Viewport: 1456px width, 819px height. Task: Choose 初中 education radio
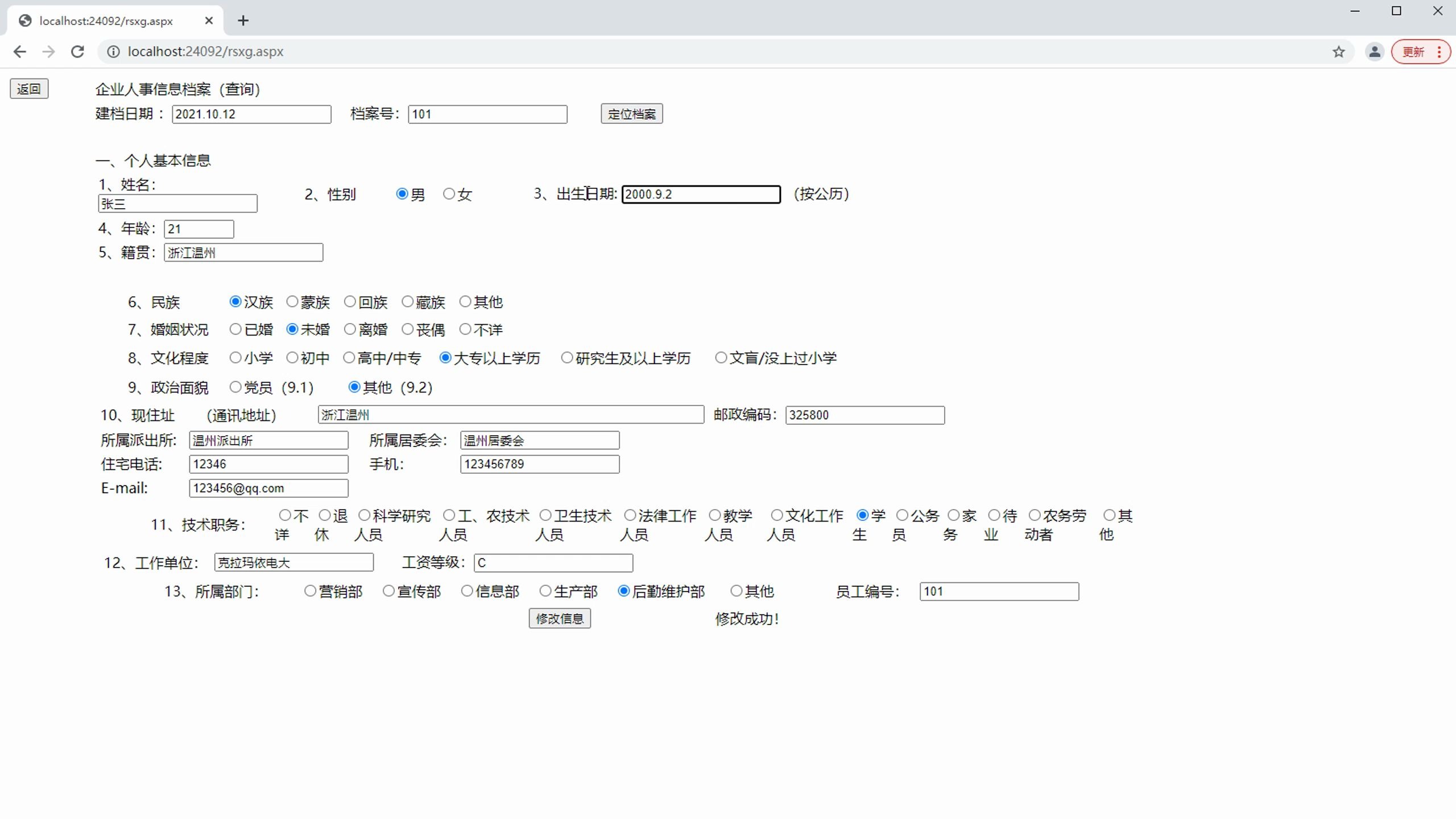(x=292, y=357)
